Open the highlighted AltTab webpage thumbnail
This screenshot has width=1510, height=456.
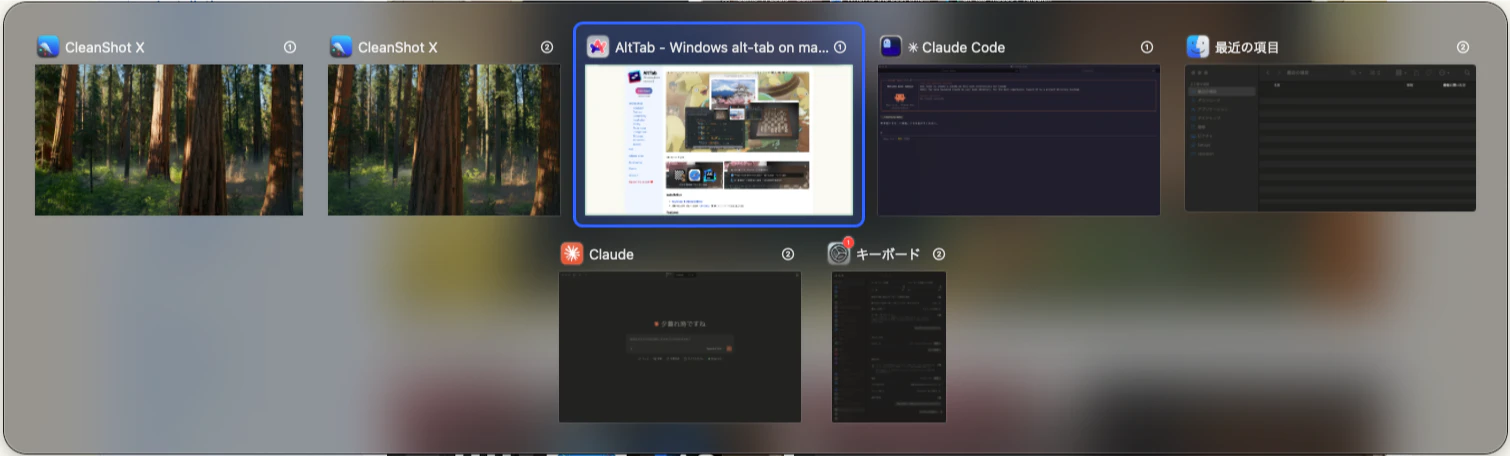(x=719, y=140)
